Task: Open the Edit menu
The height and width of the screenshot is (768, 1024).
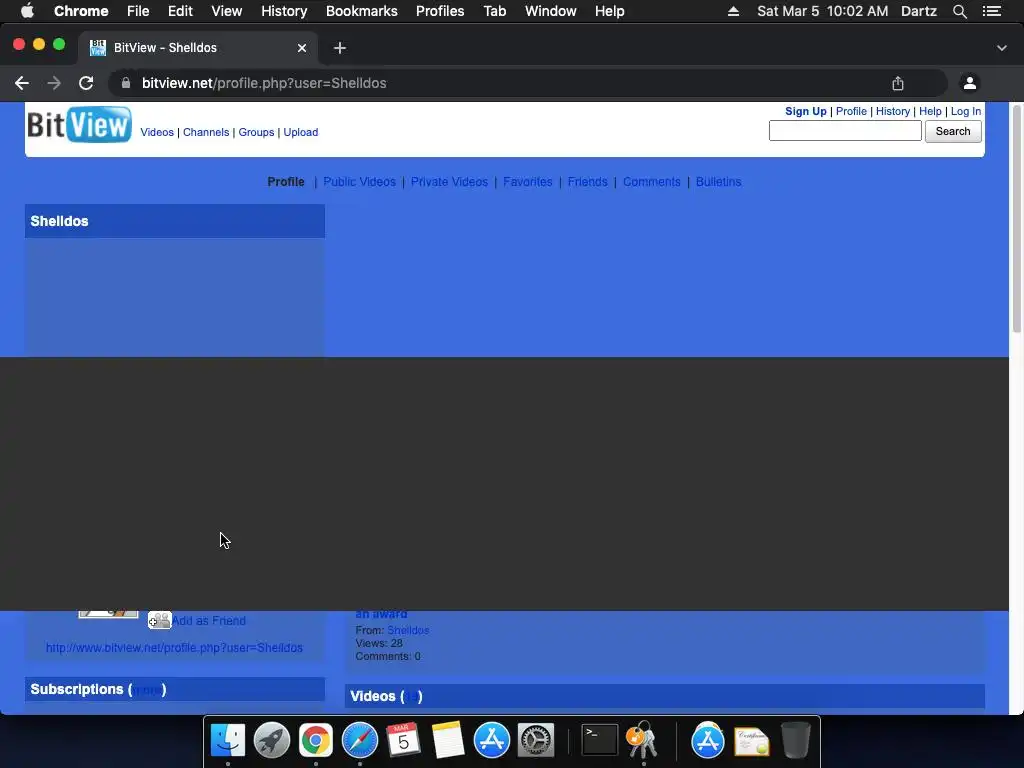Action: pyautogui.click(x=180, y=11)
